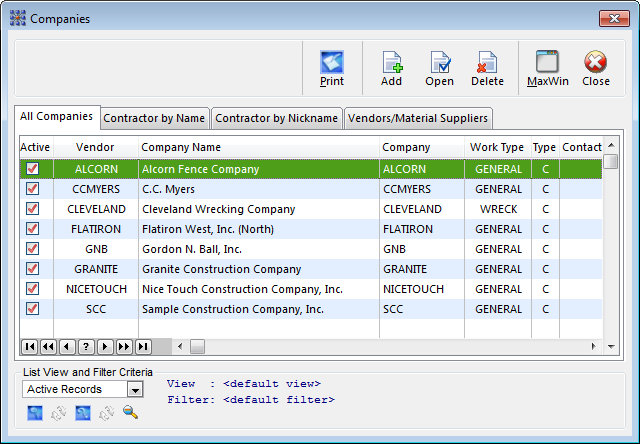Add a new company record
The image size is (640, 444).
point(391,68)
